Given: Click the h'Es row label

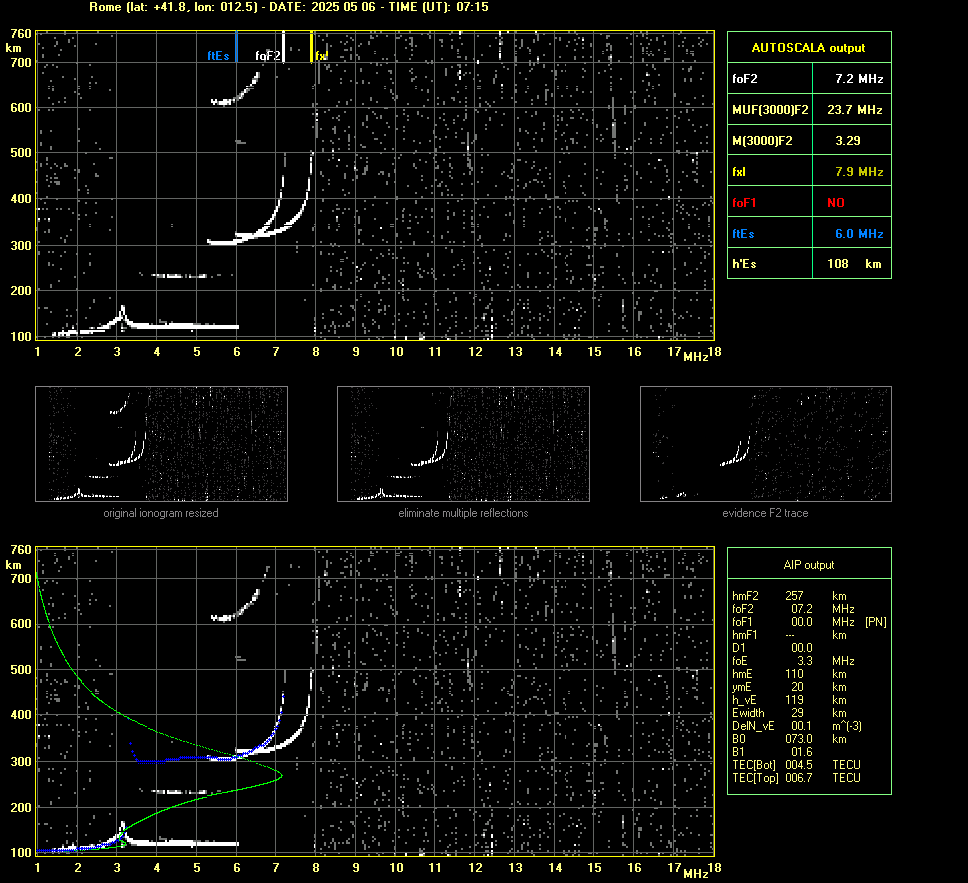Looking at the screenshot, I should [x=744, y=264].
